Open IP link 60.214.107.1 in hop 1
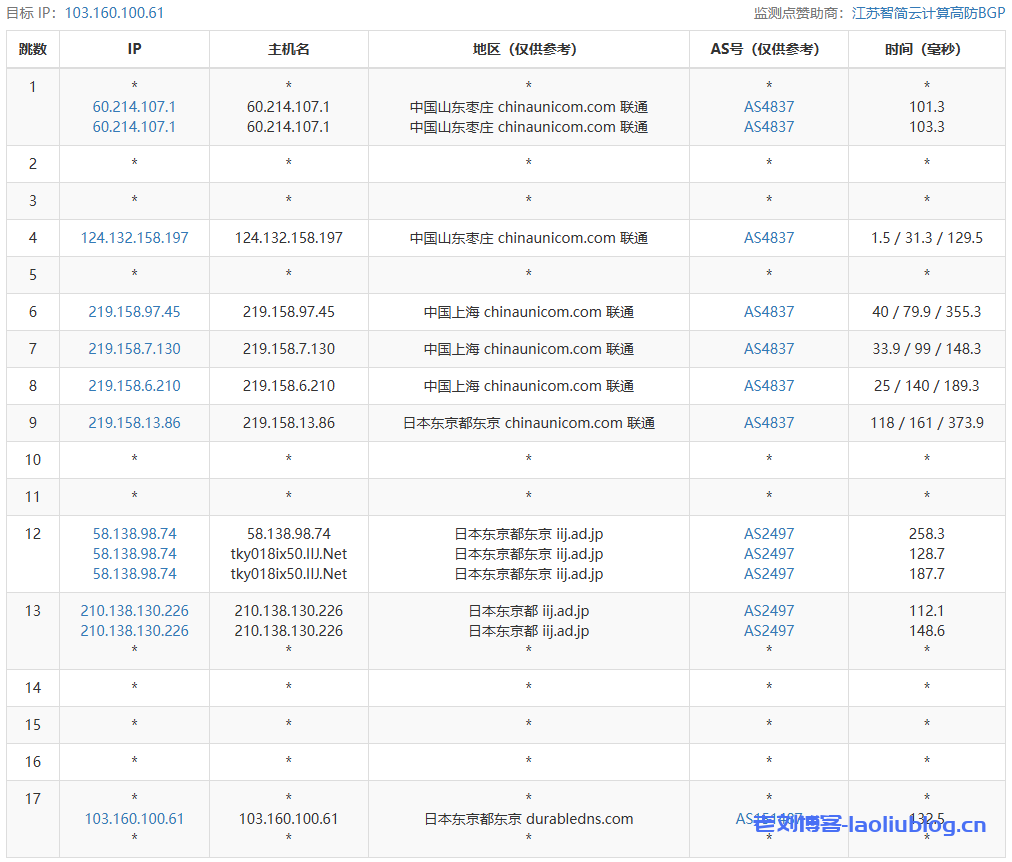Viewport: 1012px width, 862px height. point(134,106)
